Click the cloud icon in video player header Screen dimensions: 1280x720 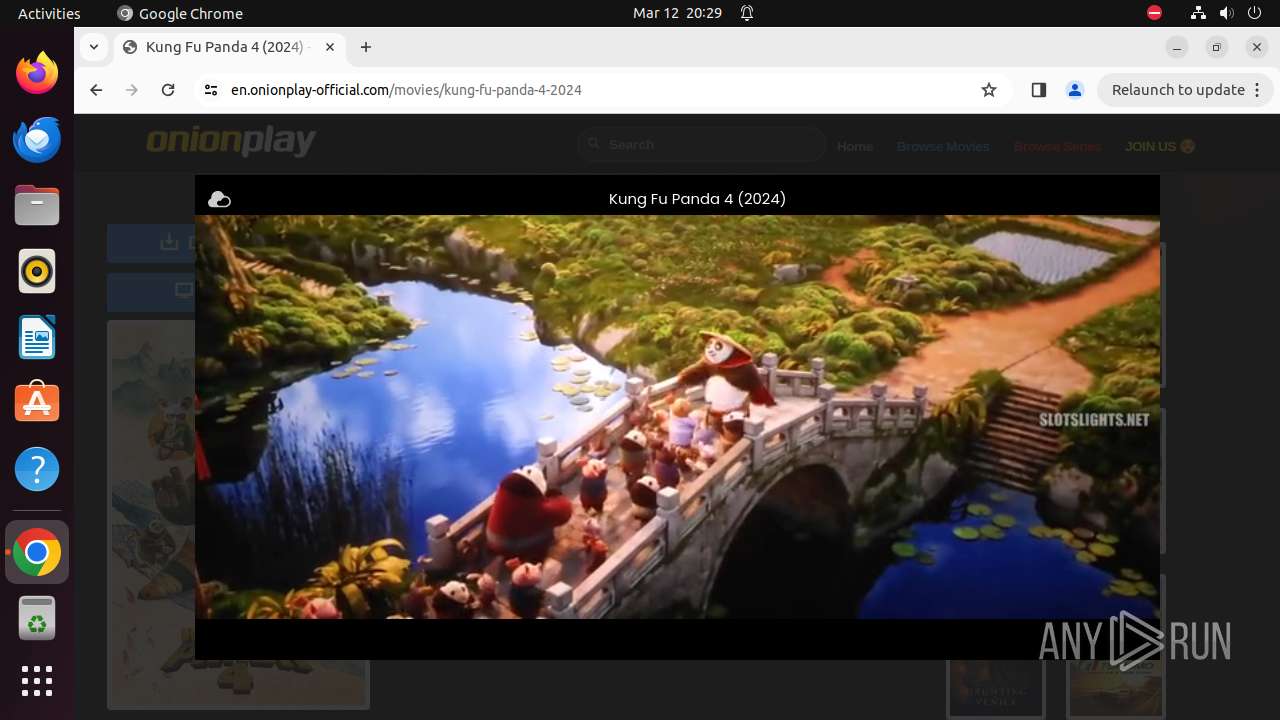coord(219,200)
